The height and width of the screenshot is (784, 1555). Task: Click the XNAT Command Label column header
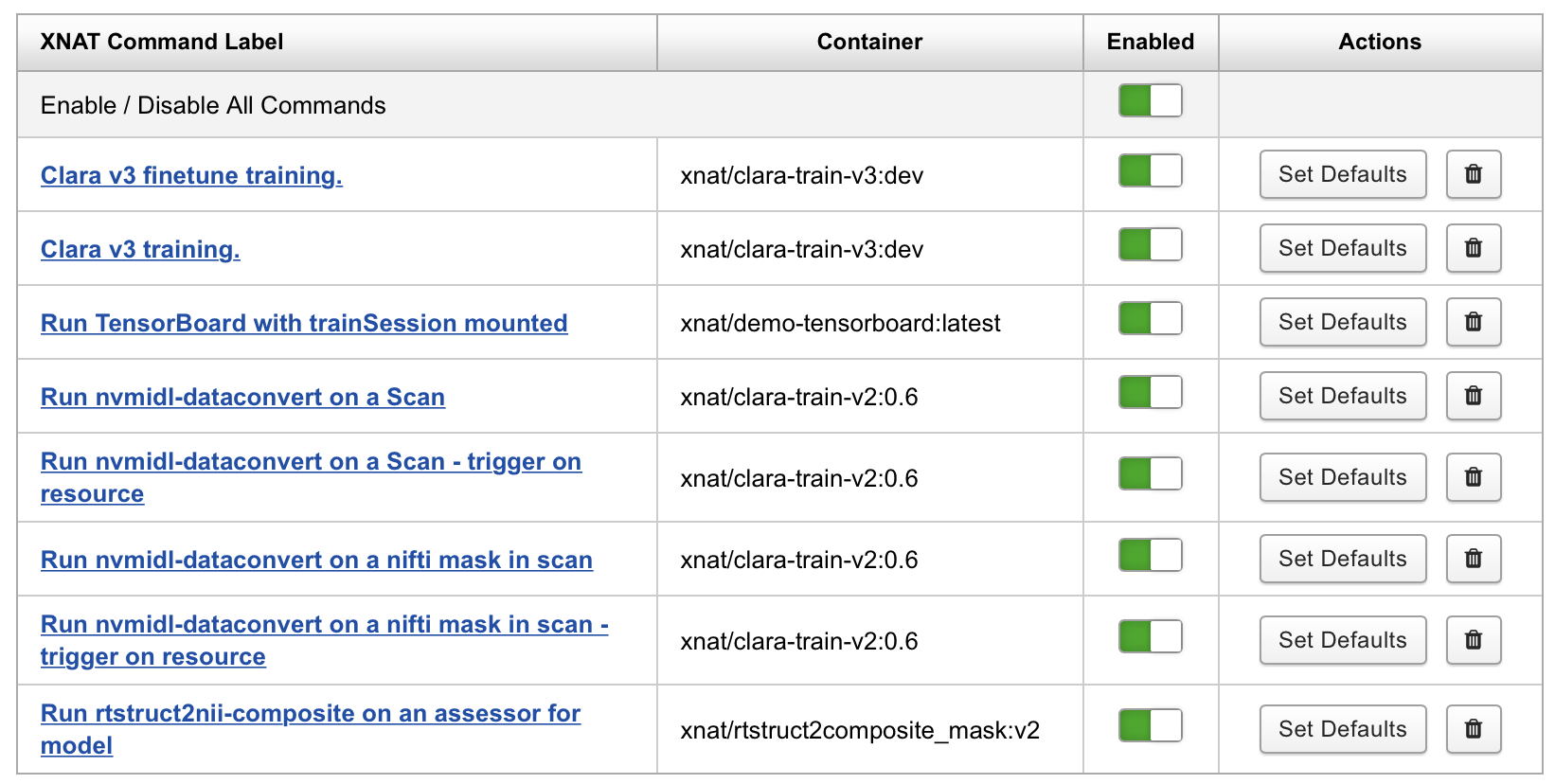pyautogui.click(x=162, y=42)
